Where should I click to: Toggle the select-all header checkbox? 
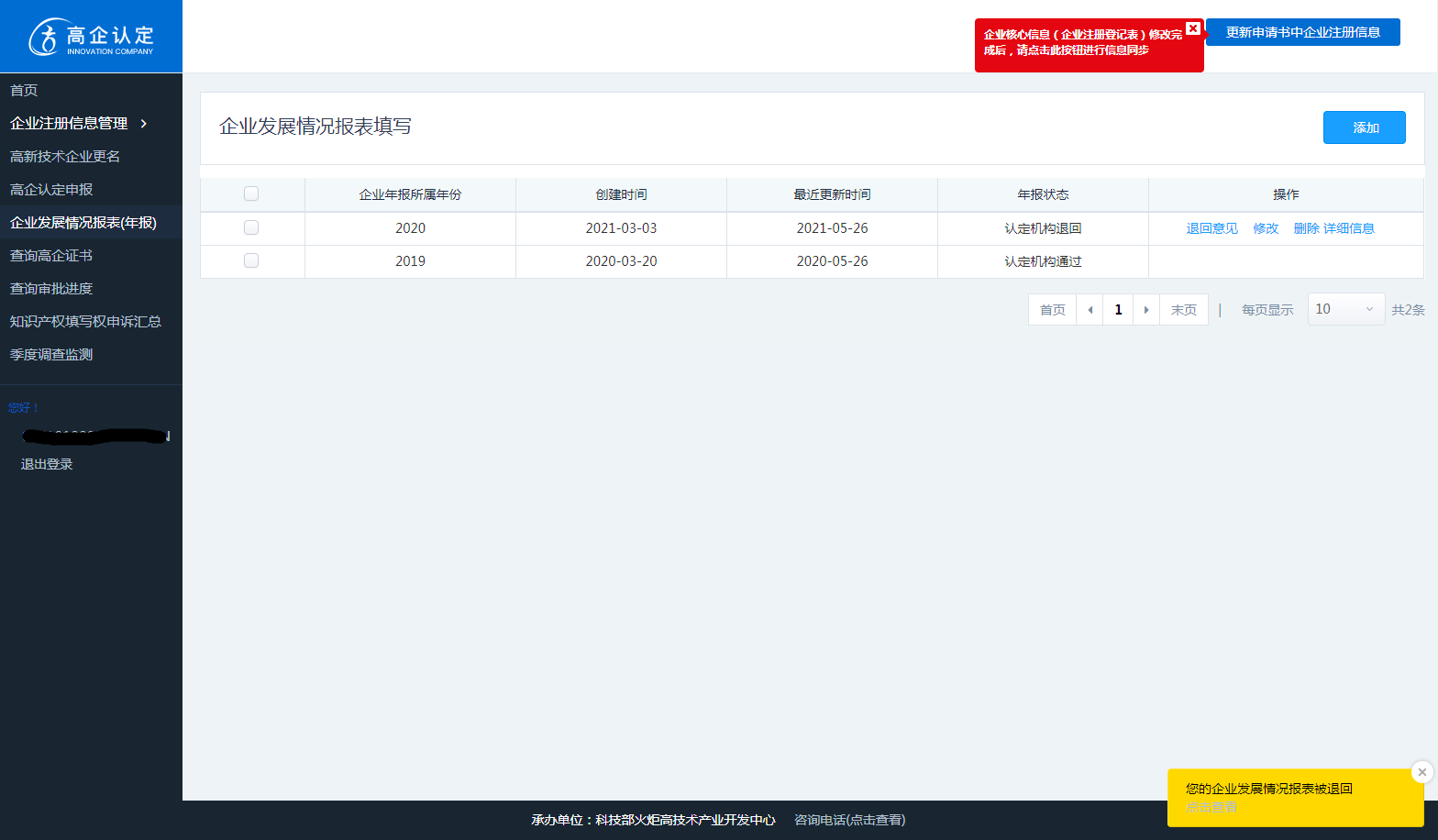point(251,193)
